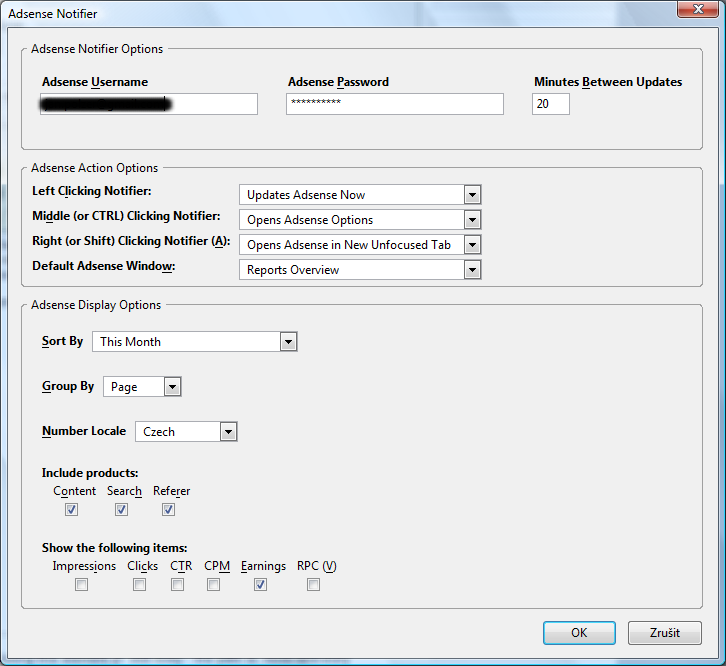726x666 pixels.
Task: Uncheck the Content product checkbox
Action: [x=71, y=509]
